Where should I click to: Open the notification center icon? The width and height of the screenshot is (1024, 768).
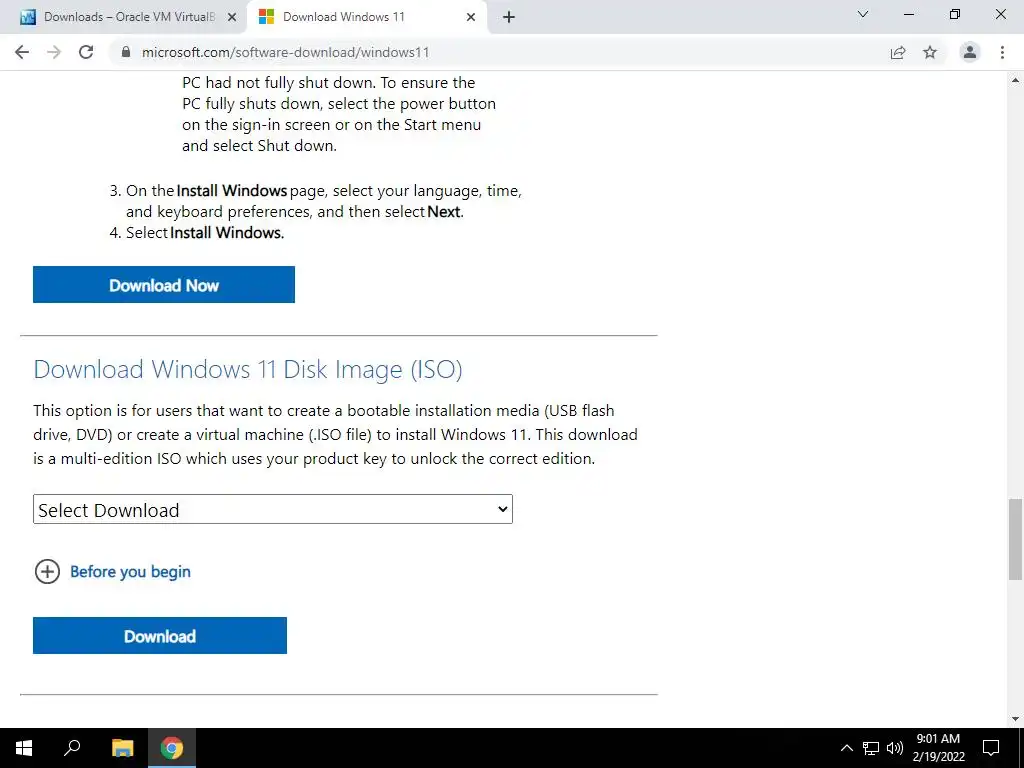(x=991, y=748)
